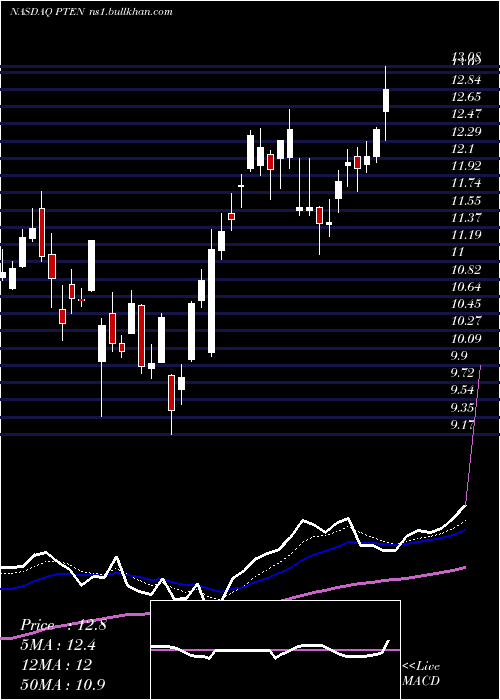The width and height of the screenshot is (500, 700).
Task: Click the ns1.bullkhan.com source label
Action: point(129,12)
